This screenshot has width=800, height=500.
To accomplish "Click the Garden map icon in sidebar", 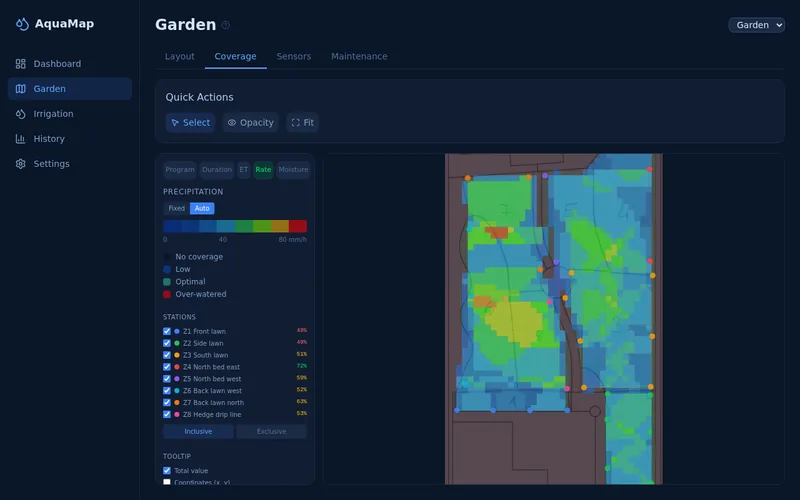I will 20,89.
